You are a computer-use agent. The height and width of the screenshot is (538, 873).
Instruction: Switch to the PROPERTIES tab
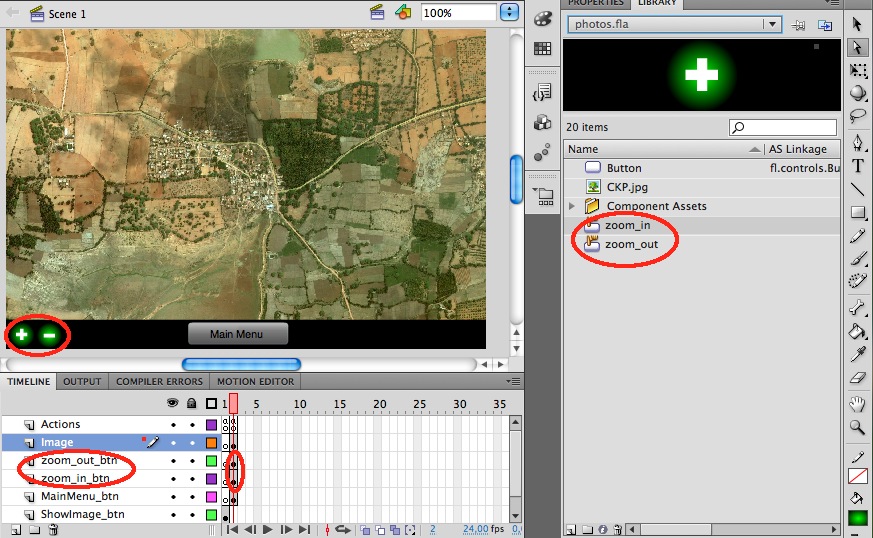(596, 3)
